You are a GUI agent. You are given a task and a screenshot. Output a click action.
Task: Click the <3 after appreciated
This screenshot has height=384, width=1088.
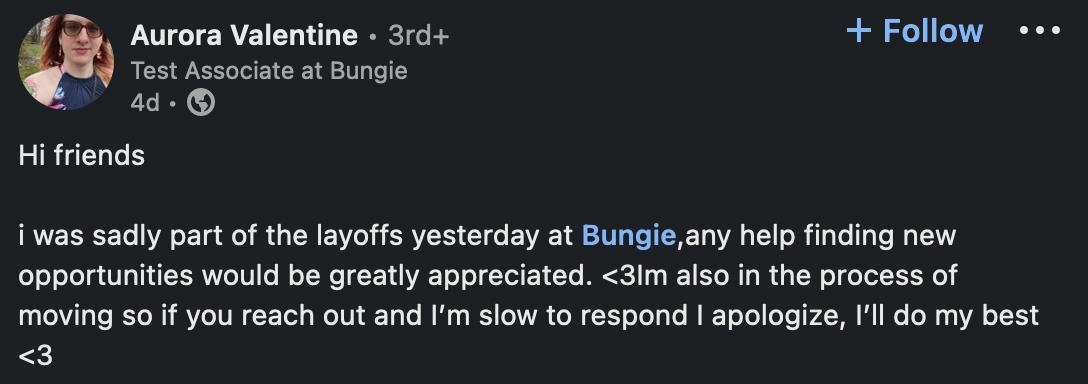[x=618, y=276]
